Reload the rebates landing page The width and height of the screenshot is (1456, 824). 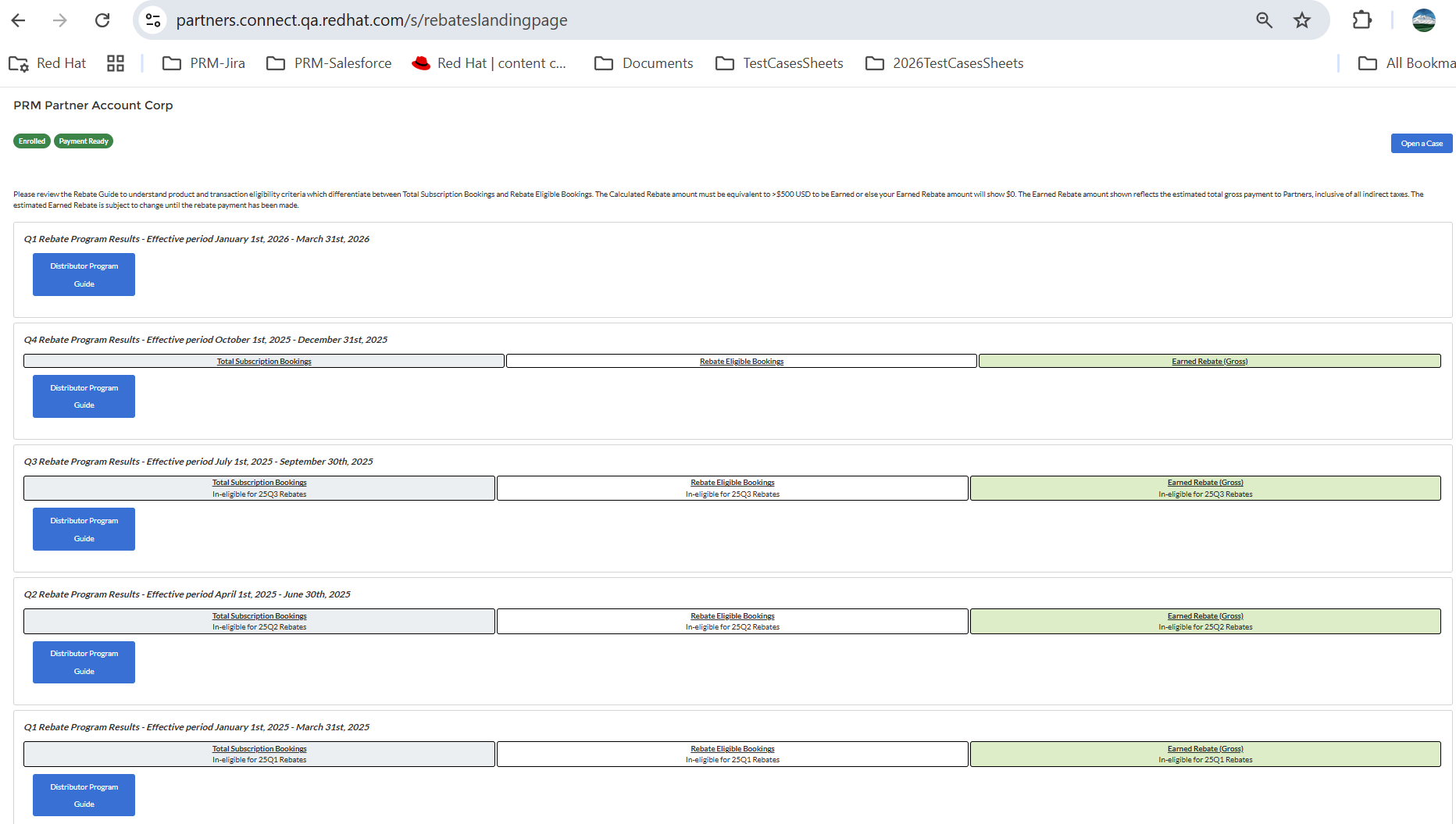point(102,20)
